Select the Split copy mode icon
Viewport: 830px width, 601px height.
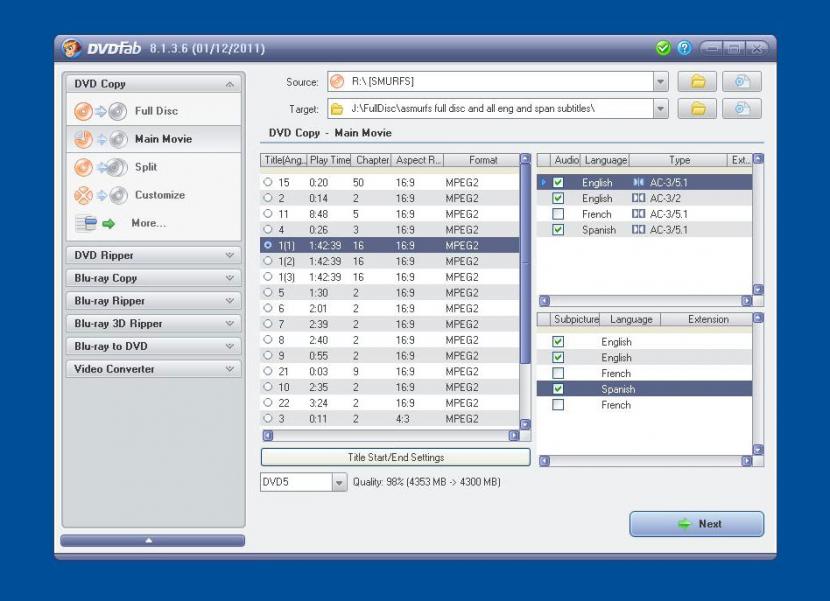101,167
